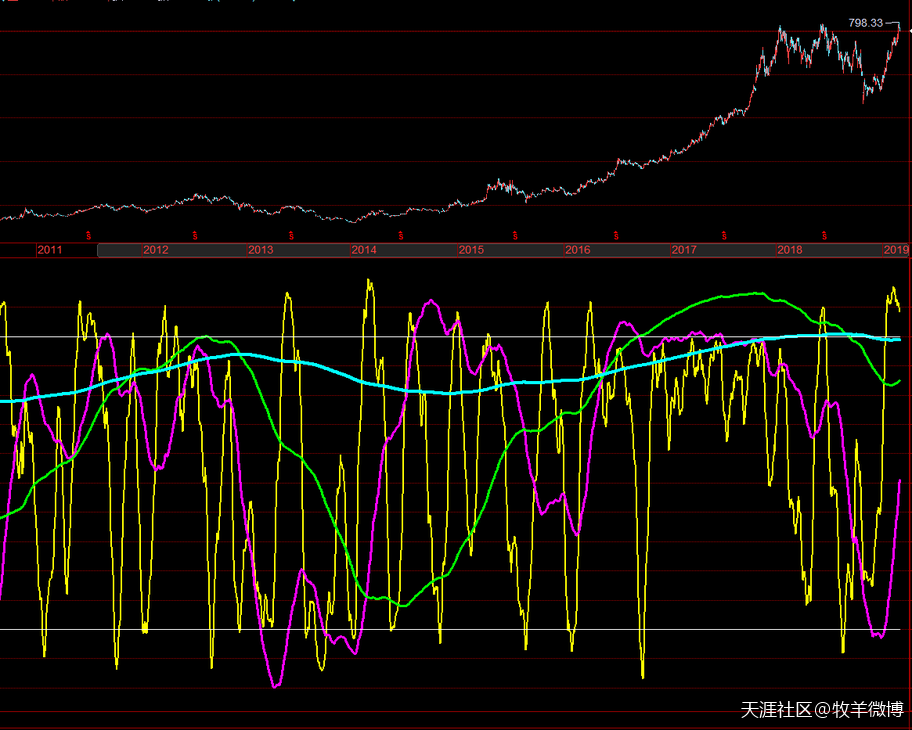Viewport: 912px width, 730px height.
Task: Click the 2011 year label on timeline
Action: pos(51,250)
